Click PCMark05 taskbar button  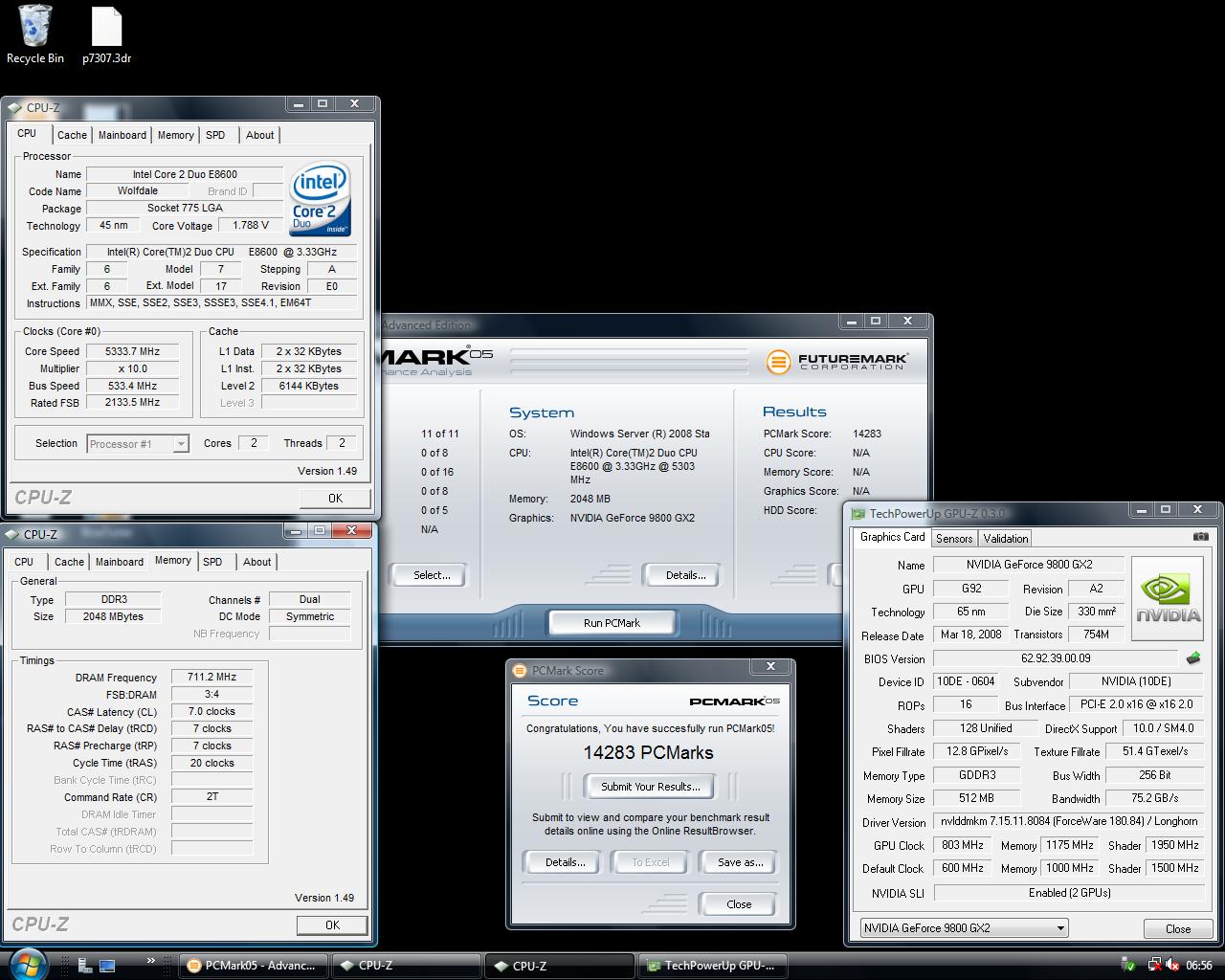pos(255,966)
